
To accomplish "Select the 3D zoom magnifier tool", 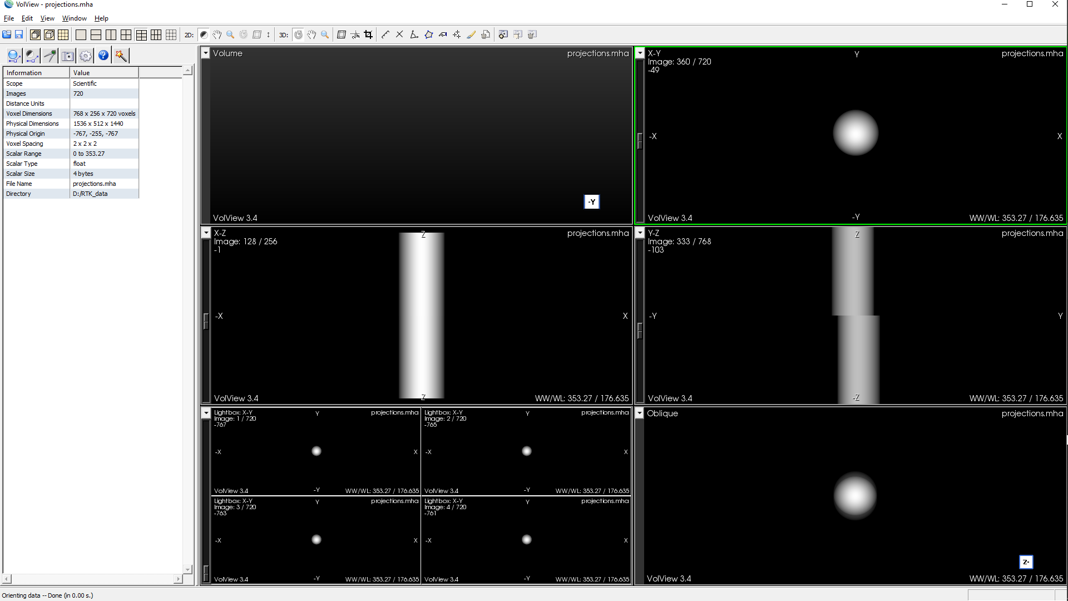I will (x=325, y=35).
